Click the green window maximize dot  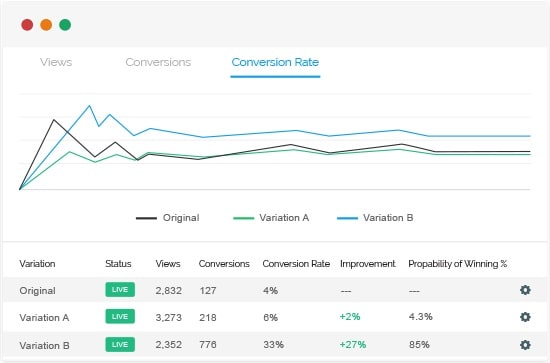(65, 25)
